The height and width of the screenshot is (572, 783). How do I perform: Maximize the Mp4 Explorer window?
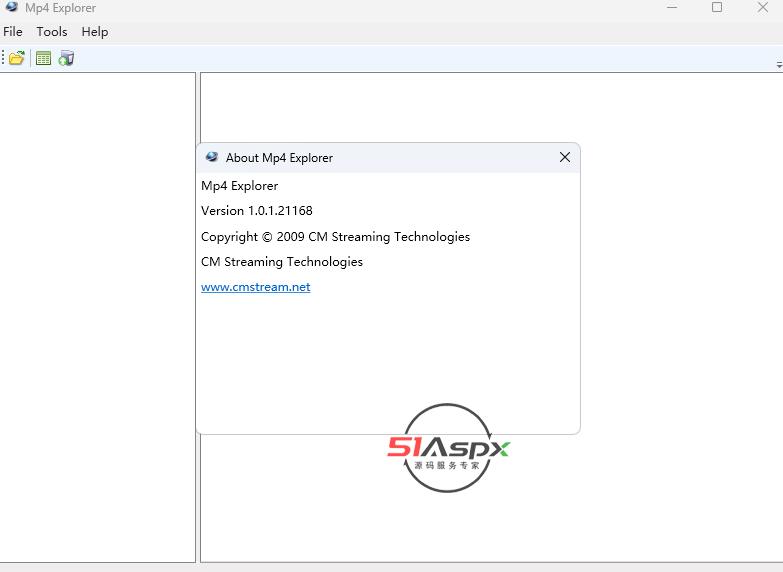pyautogui.click(x=717, y=7)
